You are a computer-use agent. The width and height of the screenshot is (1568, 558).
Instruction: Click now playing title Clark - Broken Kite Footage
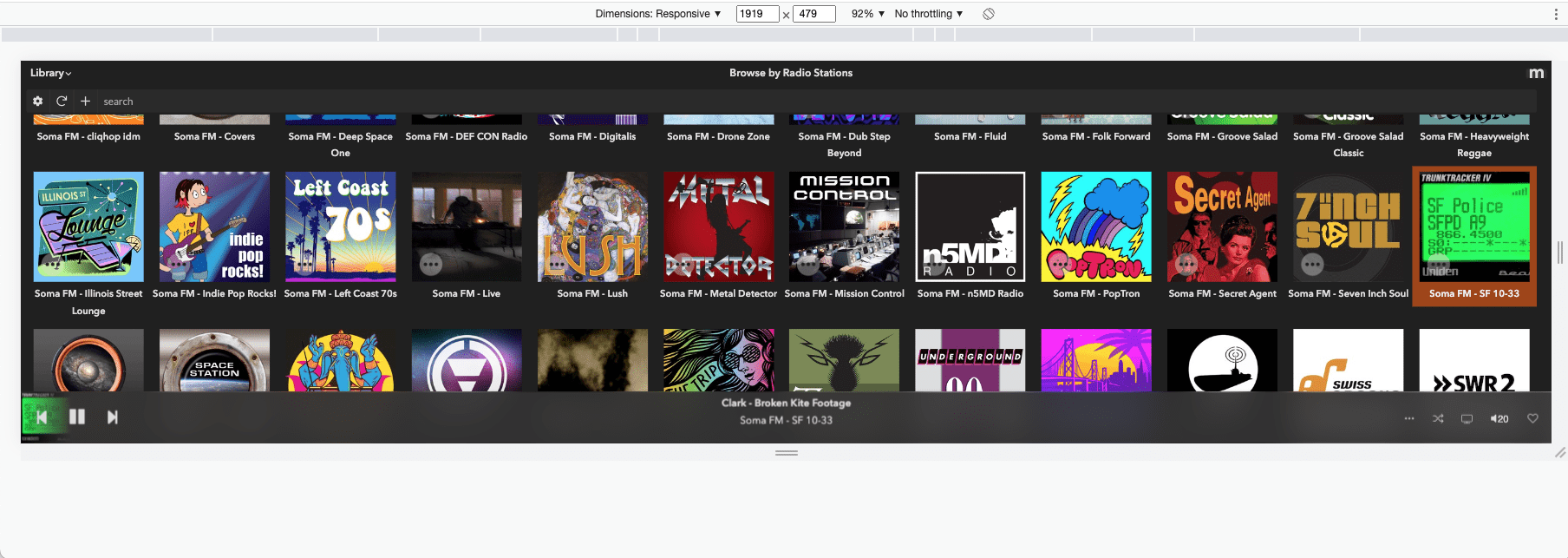point(786,403)
